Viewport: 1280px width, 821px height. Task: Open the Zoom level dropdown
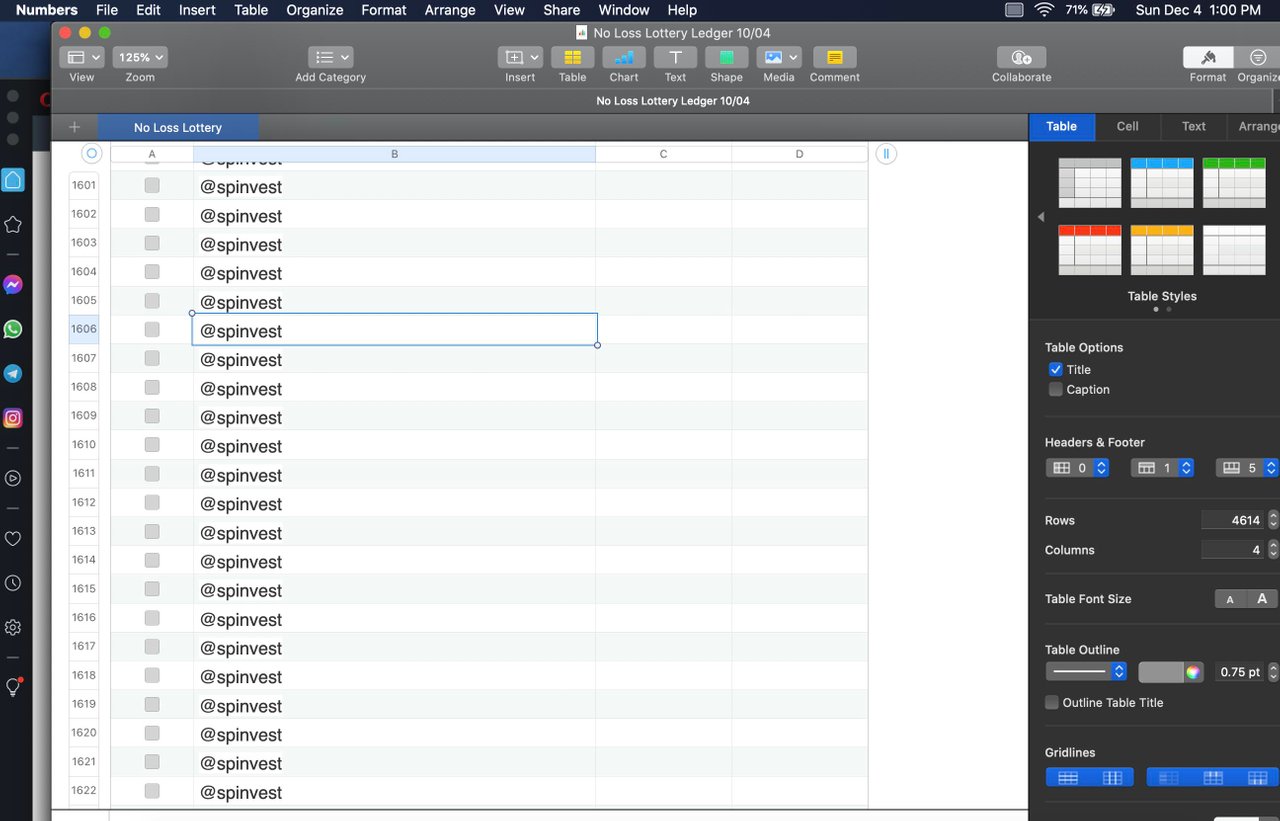click(x=139, y=57)
